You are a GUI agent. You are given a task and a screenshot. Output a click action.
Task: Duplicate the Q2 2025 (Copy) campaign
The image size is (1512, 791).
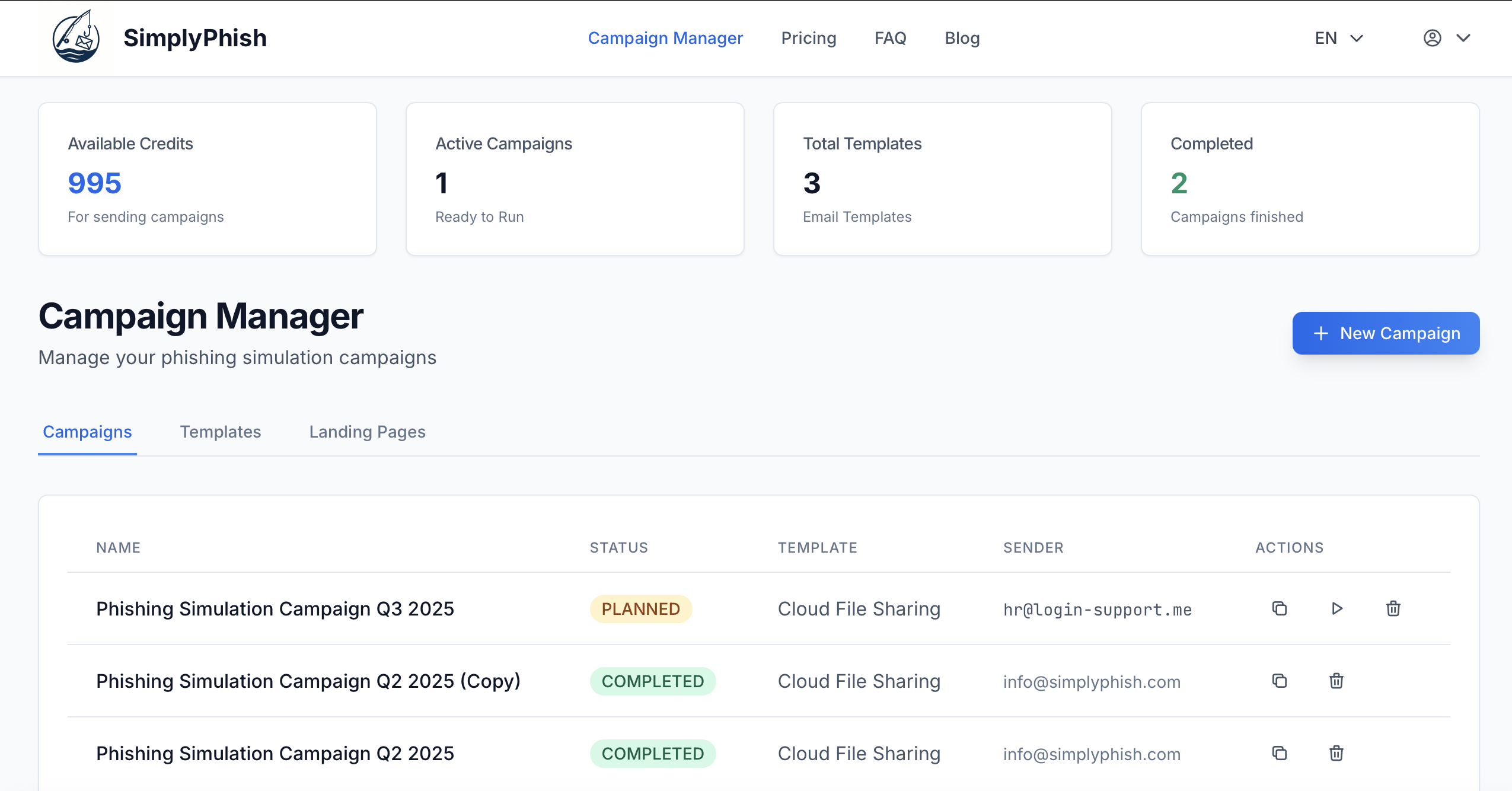1279,681
